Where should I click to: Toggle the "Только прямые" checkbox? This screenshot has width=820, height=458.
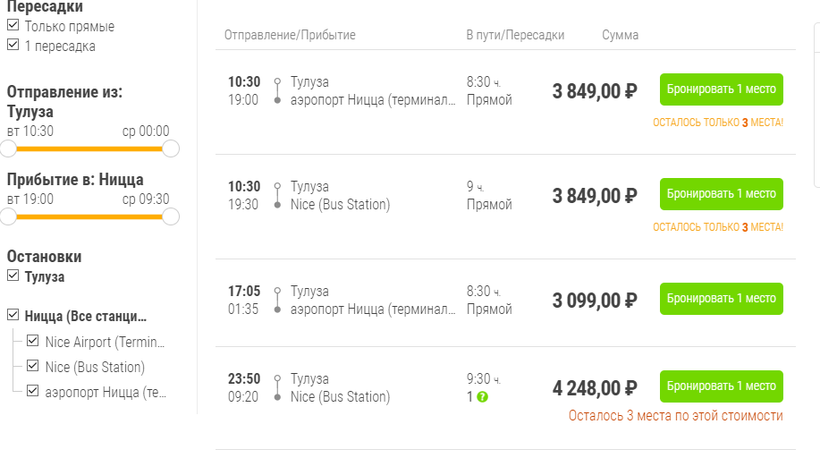coord(13,26)
